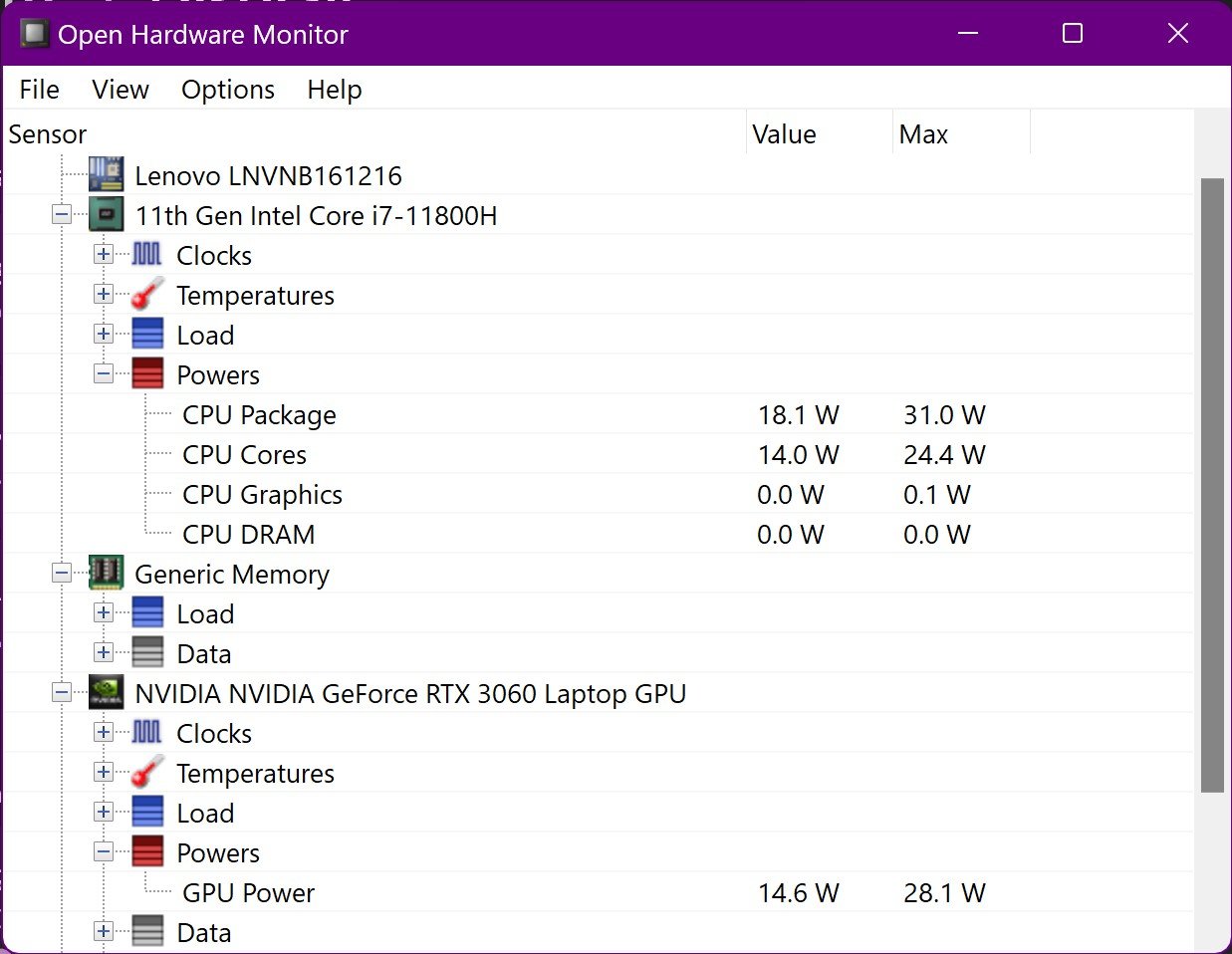Click the GPU Data gray bars icon
Viewport: 1232px width, 954px height.
[147, 931]
